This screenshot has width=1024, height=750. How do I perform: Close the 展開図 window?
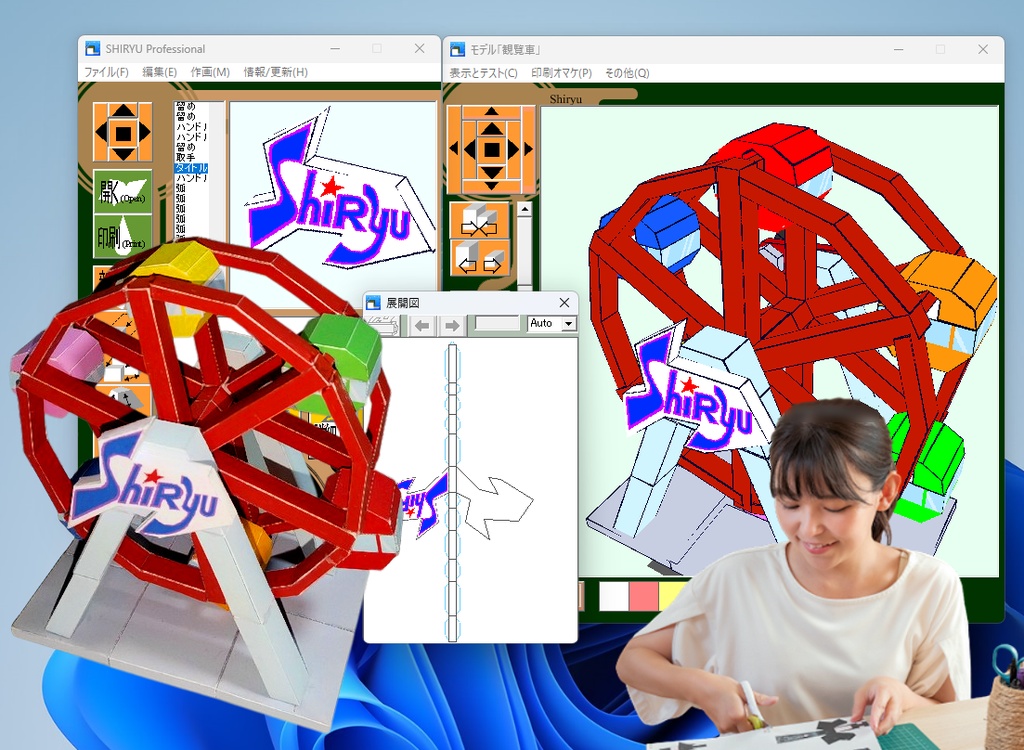point(564,302)
